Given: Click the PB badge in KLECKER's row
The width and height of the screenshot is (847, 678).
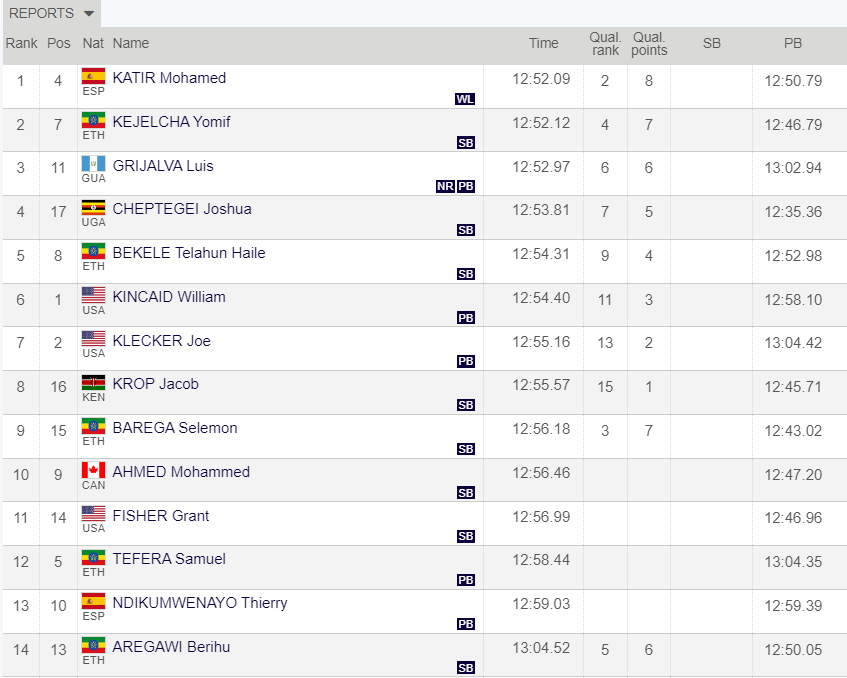Looking at the screenshot, I should click(x=466, y=361).
